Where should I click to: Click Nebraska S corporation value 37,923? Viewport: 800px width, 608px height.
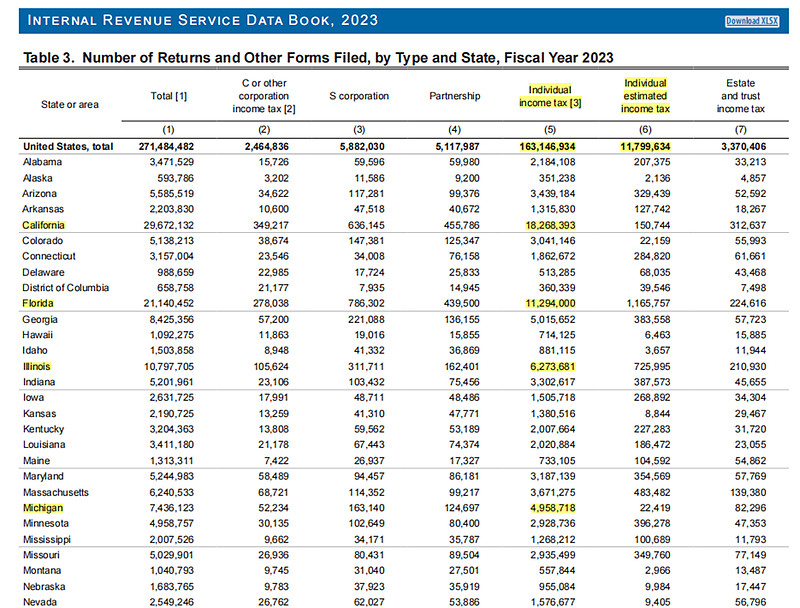click(369, 587)
